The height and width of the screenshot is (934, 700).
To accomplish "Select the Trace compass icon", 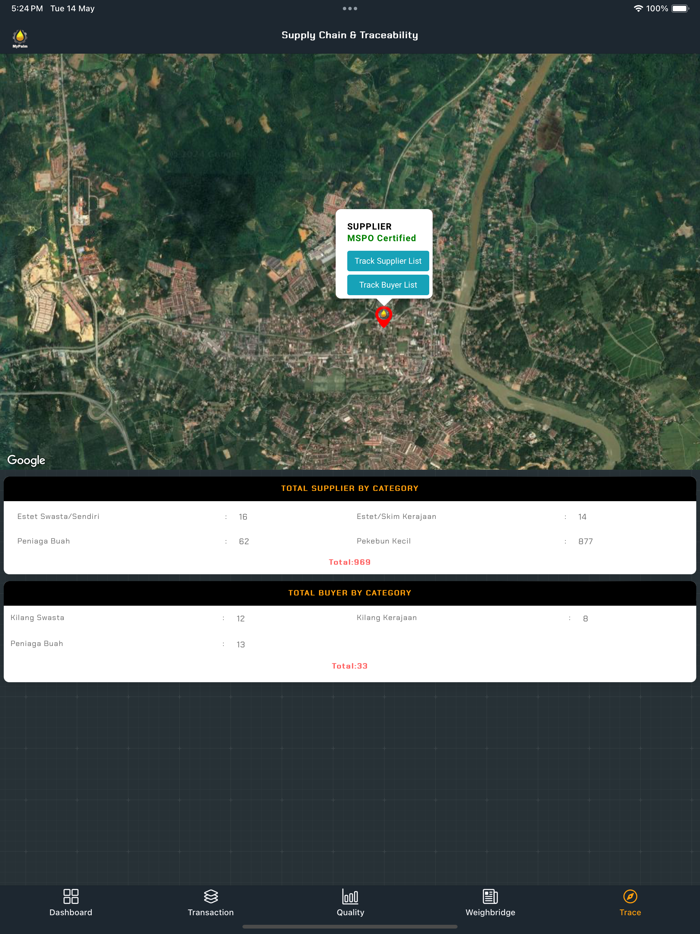I will [630, 896].
